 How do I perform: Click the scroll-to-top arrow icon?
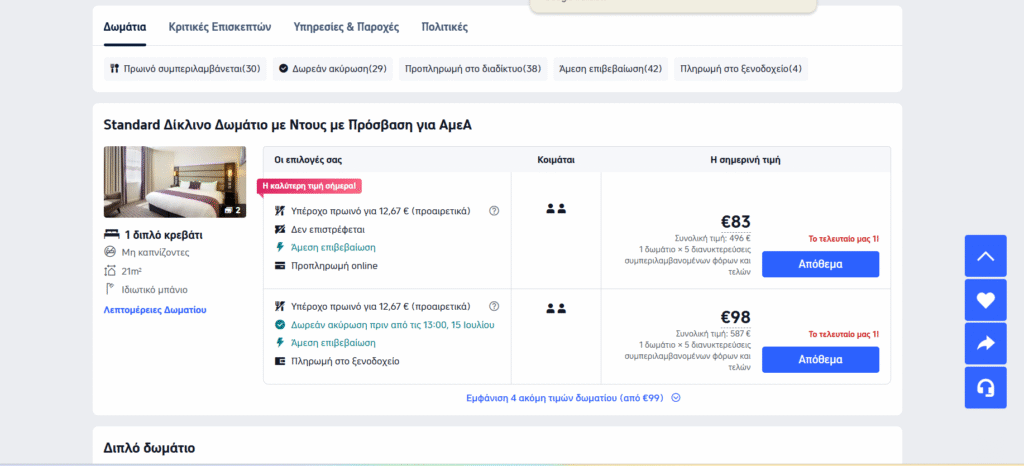pos(985,256)
